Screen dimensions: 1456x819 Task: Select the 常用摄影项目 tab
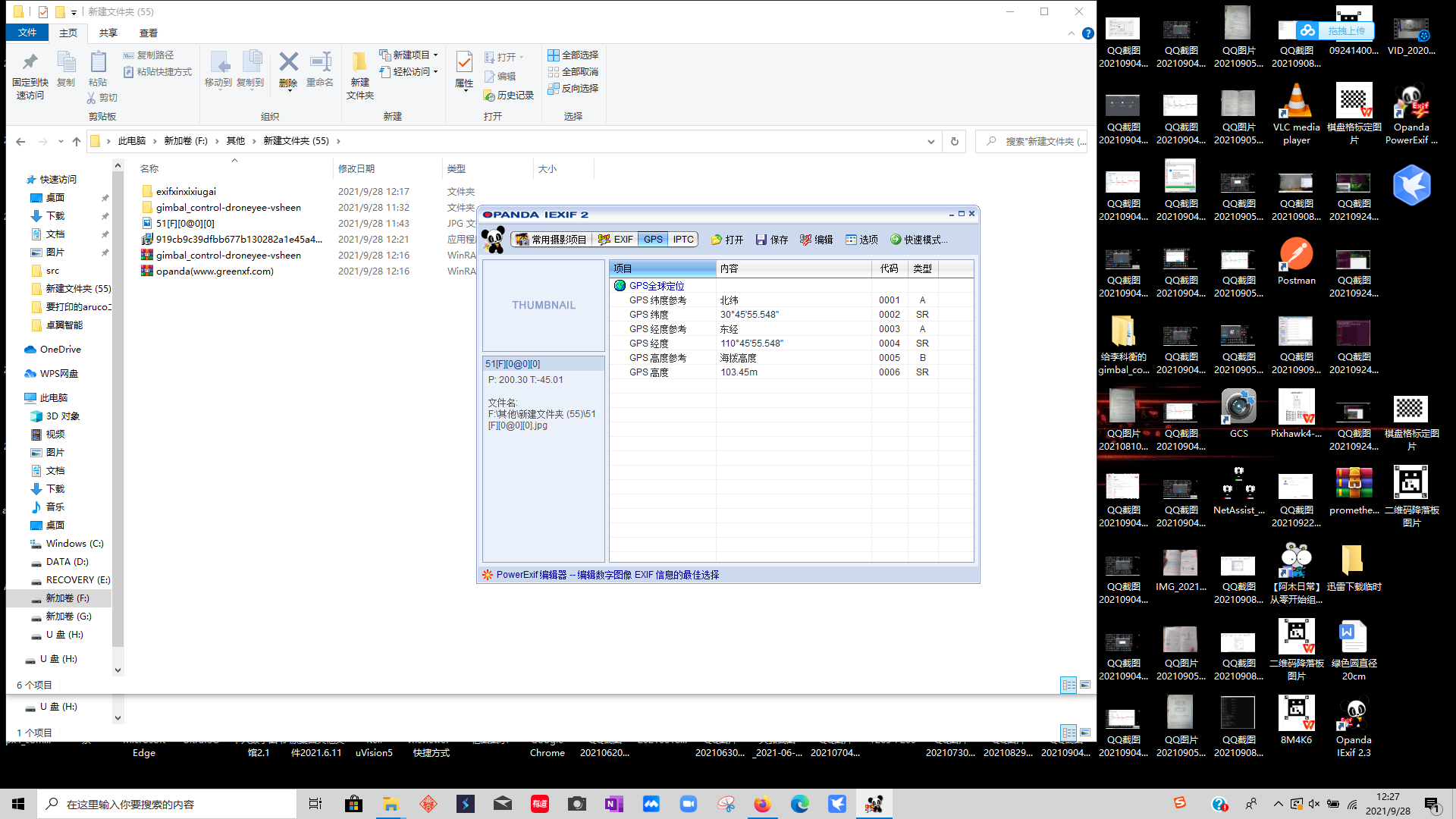(551, 240)
